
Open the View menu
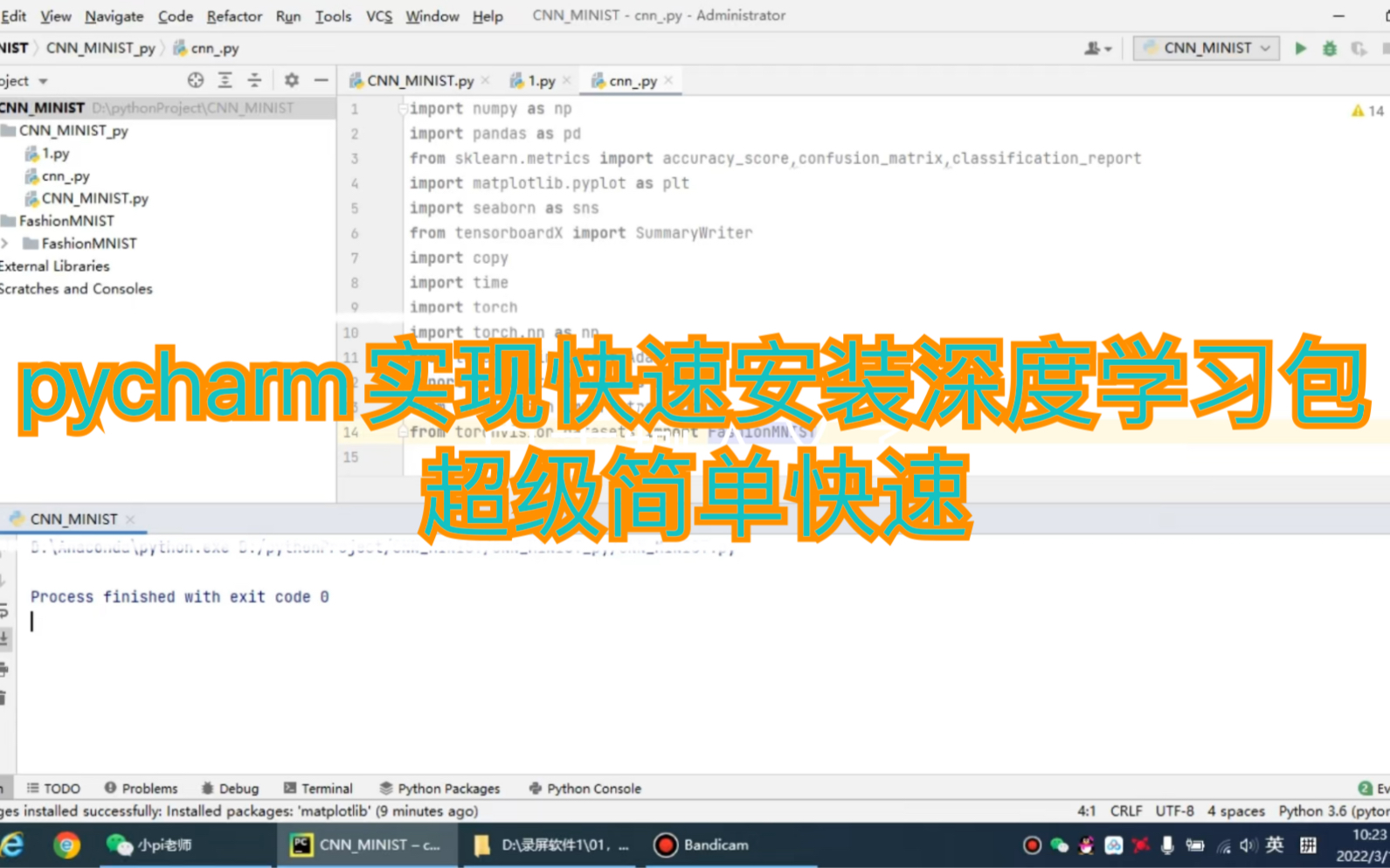pyautogui.click(x=56, y=16)
